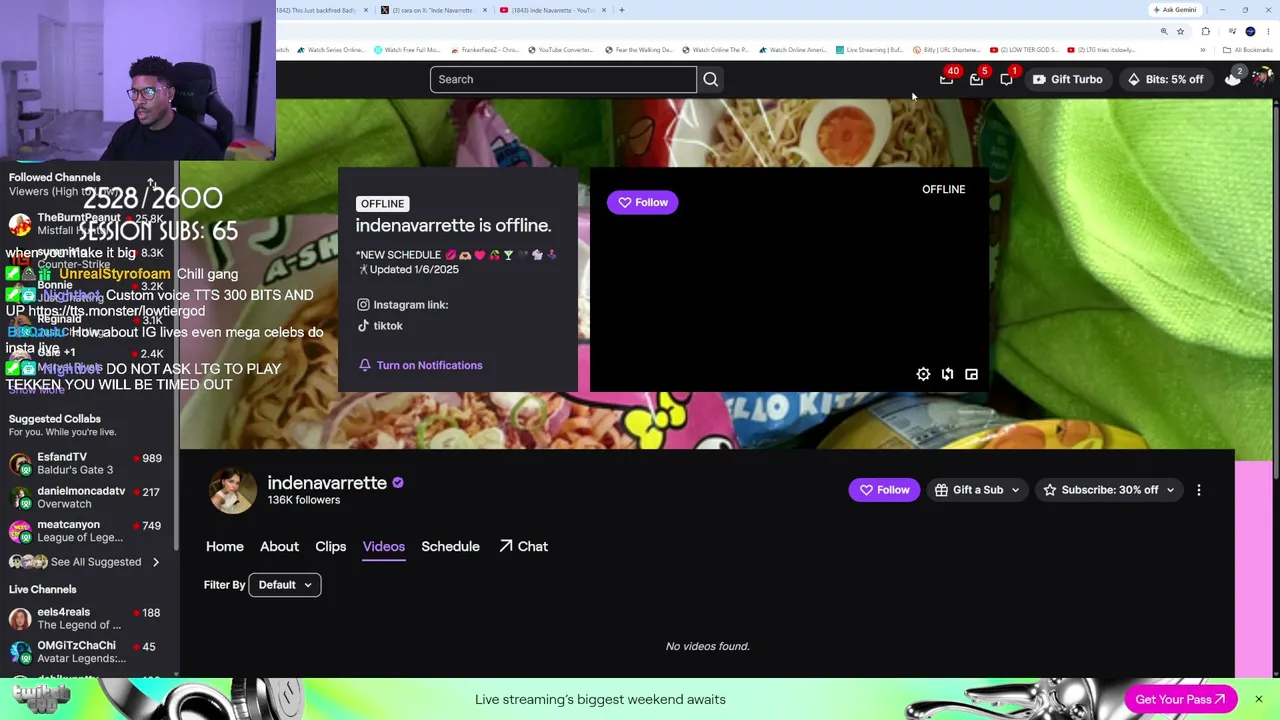Image resolution: width=1280 pixels, height=720 pixels.
Task: Bookmark this page with the star icon
Action: coord(1180,32)
